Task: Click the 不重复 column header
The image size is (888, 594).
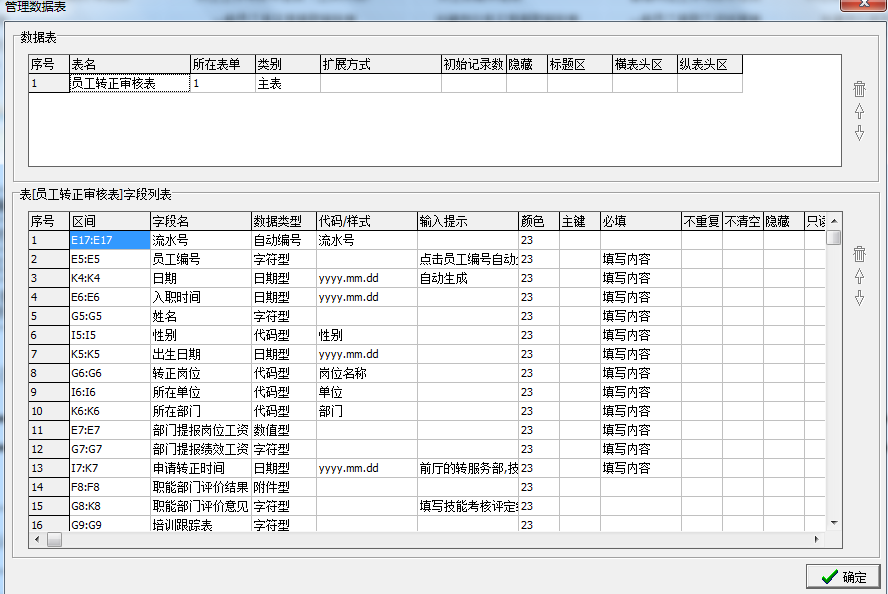Action: pyautogui.click(x=702, y=221)
